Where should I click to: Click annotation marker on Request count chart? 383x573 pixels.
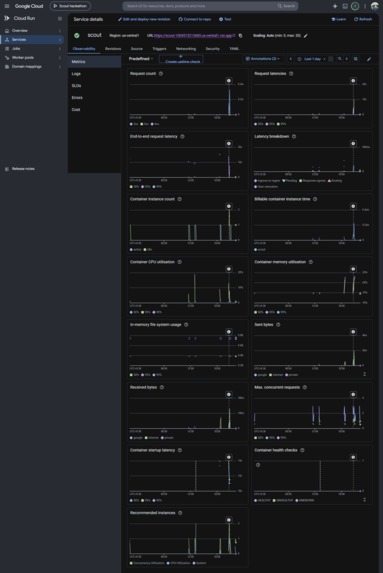229,81
